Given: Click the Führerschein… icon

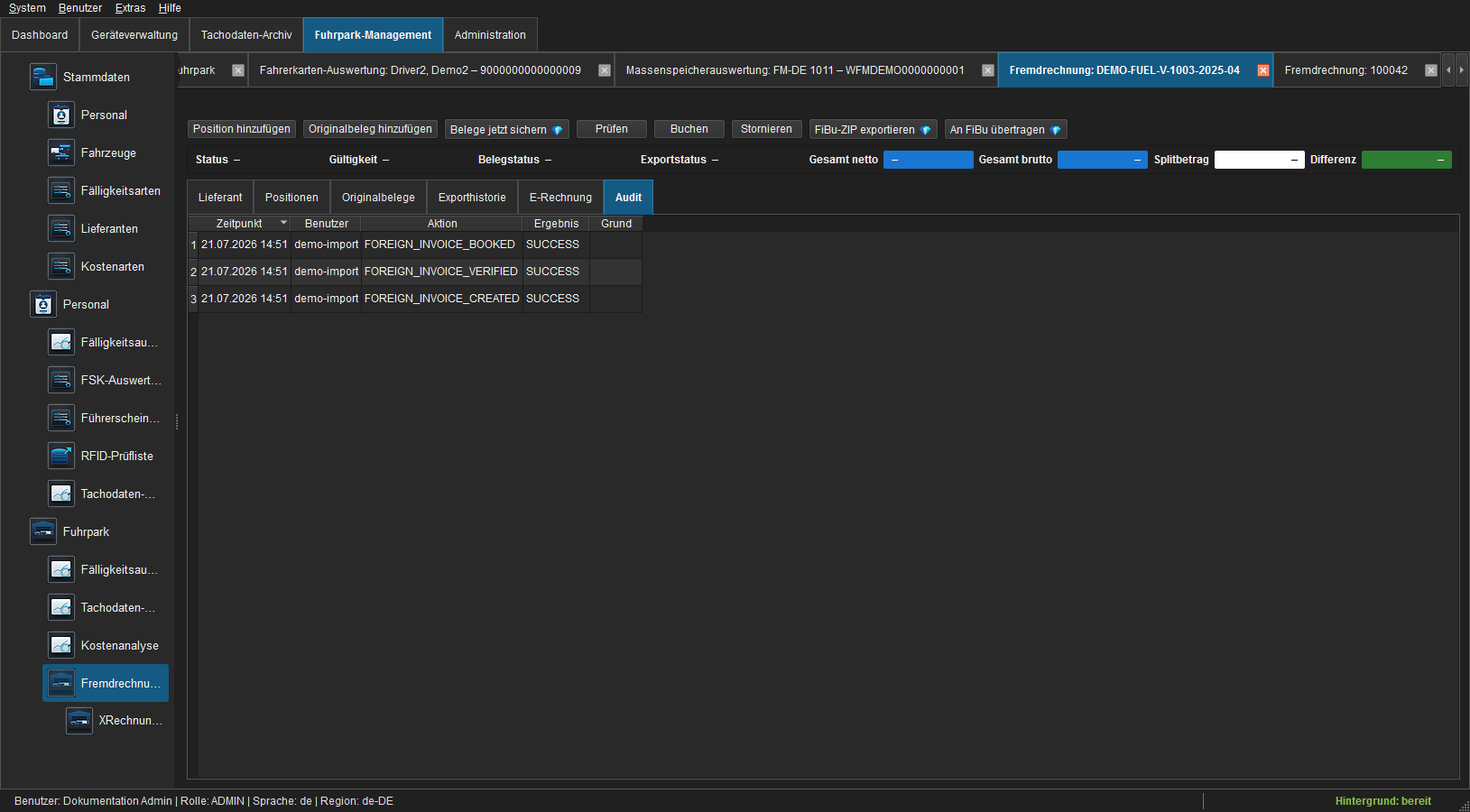Looking at the screenshot, I should 61,418.
